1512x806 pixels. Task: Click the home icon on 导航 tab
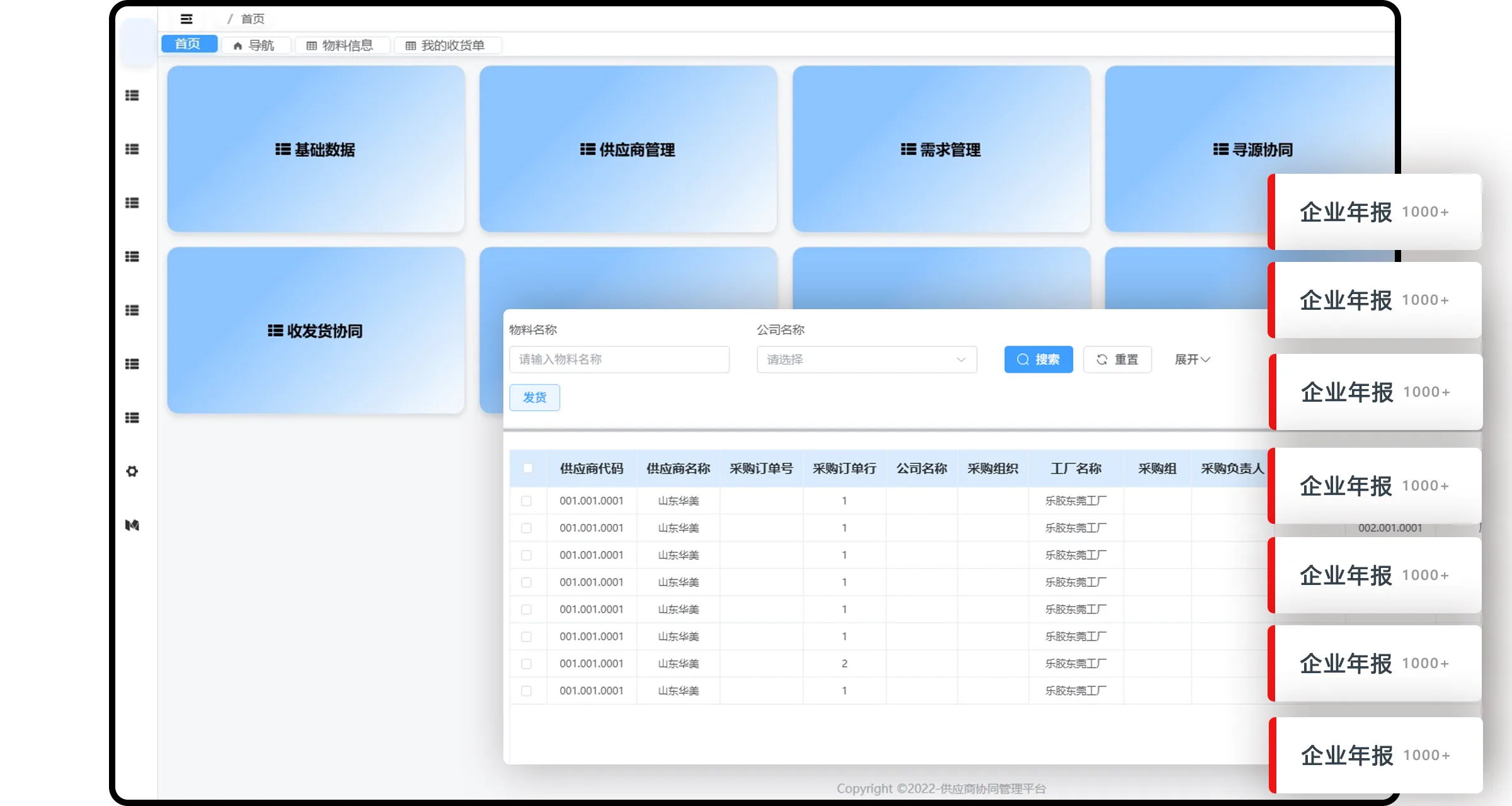(x=238, y=46)
